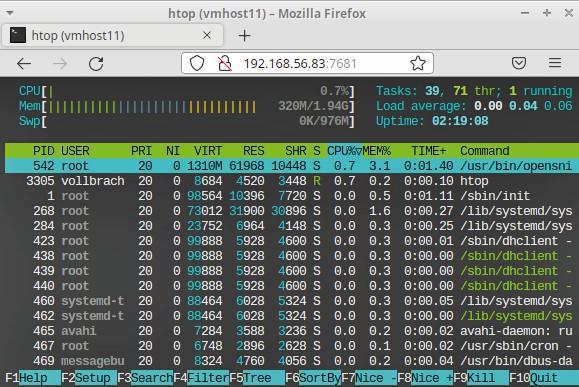Sort by MEM% column header

376,151
